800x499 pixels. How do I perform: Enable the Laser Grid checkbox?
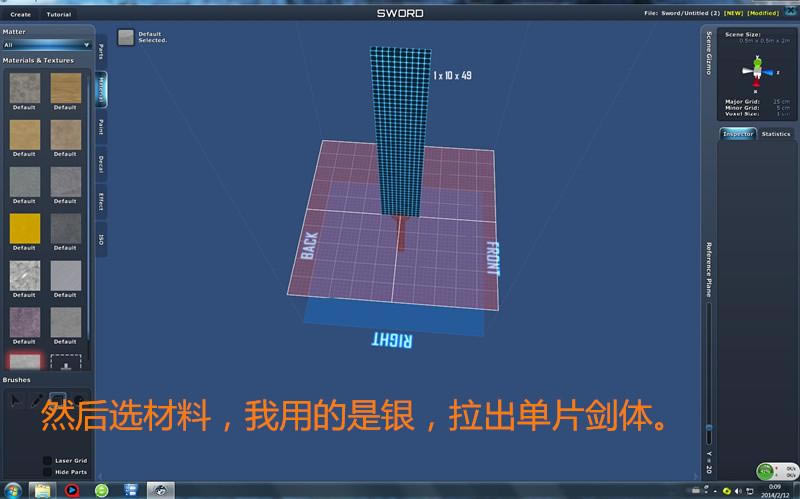[47, 461]
